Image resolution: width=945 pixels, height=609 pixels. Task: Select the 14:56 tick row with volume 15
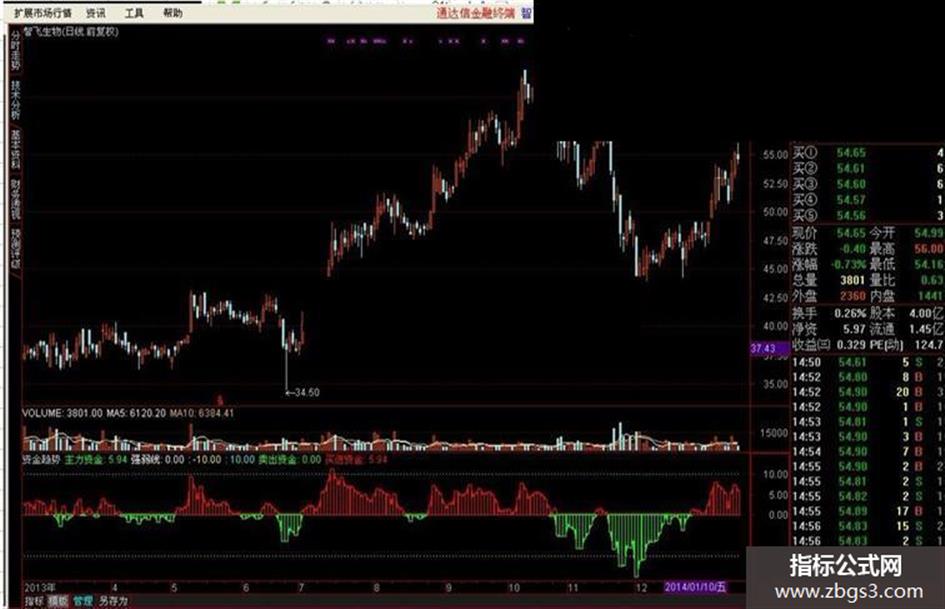pyautogui.click(x=868, y=526)
